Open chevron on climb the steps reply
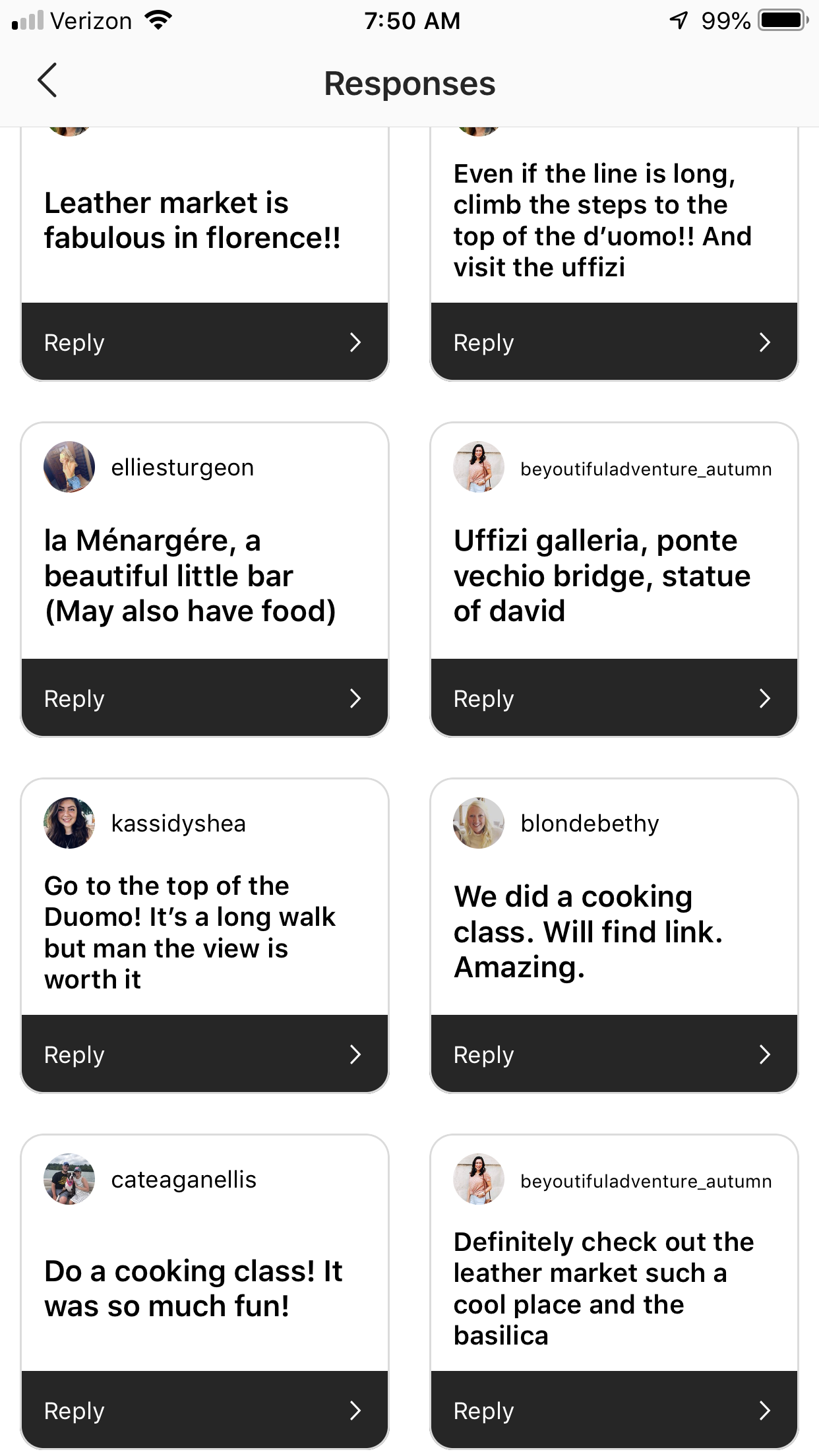The height and width of the screenshot is (1456, 819). click(x=765, y=342)
